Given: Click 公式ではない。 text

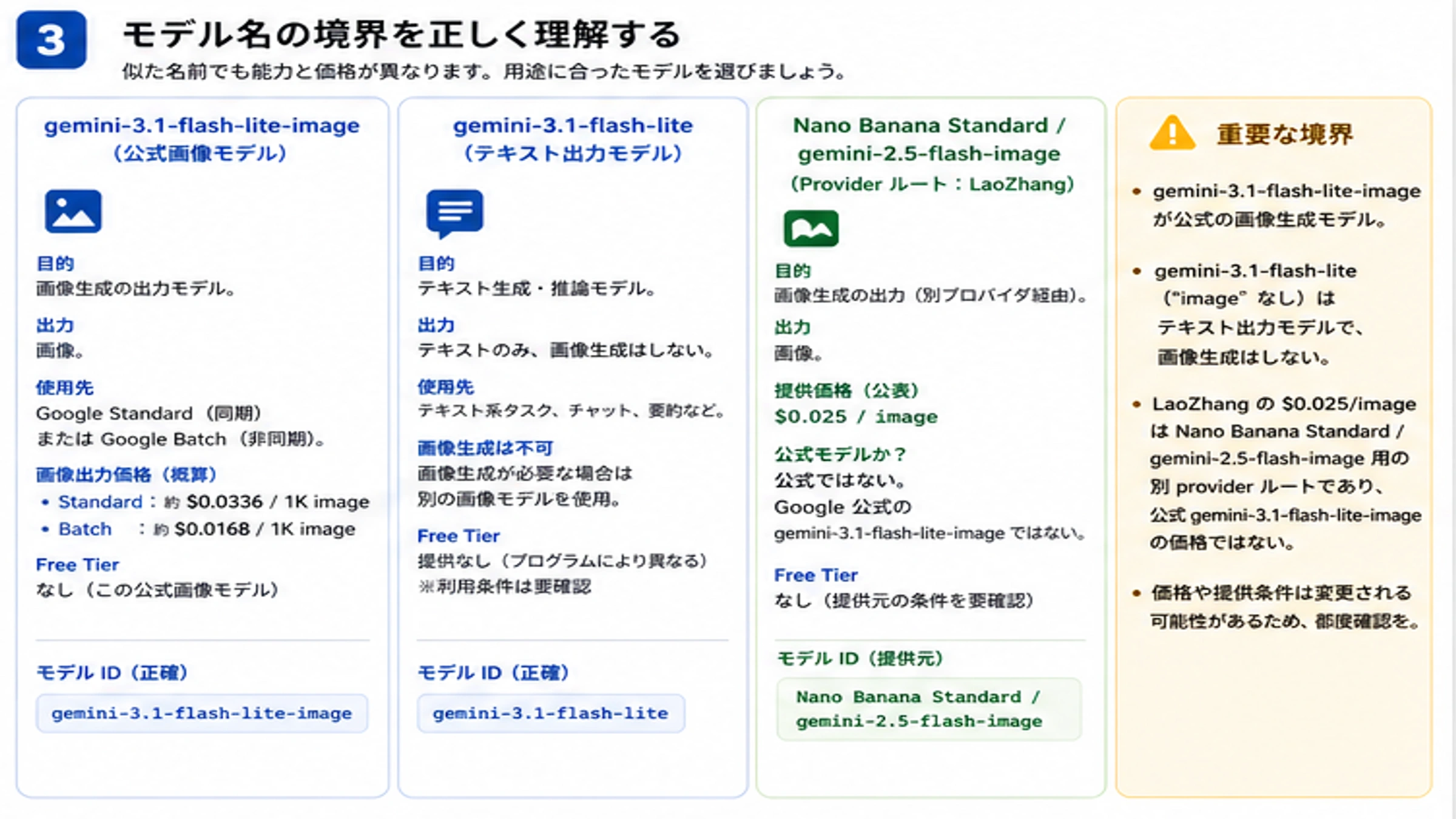Looking at the screenshot, I should [x=840, y=481].
